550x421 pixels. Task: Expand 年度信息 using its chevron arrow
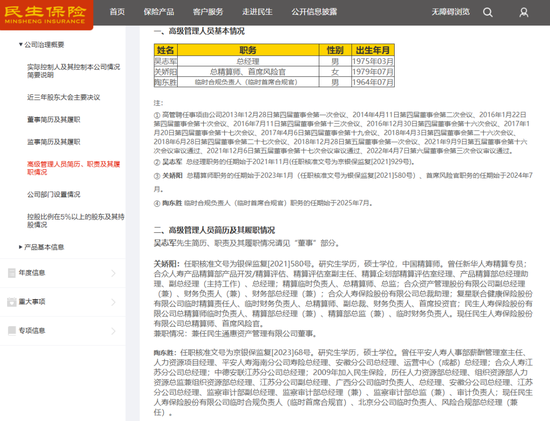[113, 273]
